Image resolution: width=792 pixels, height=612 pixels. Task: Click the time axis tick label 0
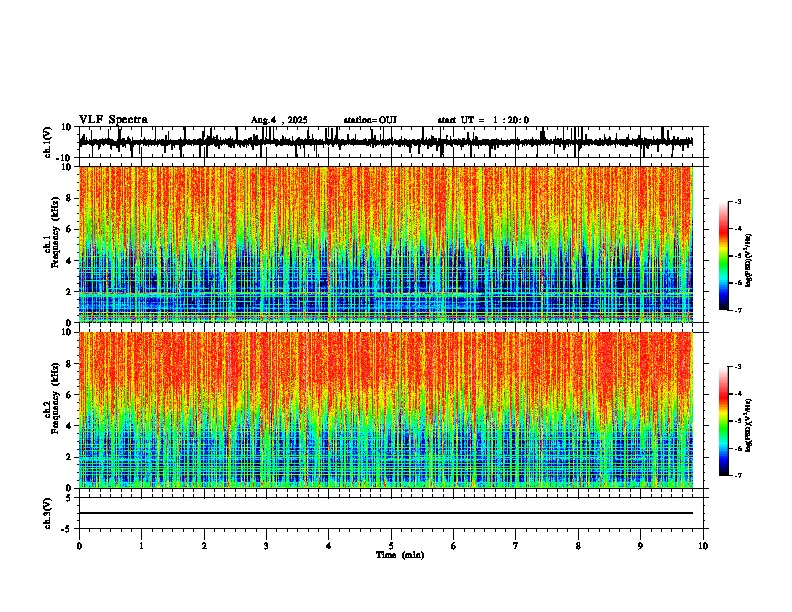[x=79, y=546]
